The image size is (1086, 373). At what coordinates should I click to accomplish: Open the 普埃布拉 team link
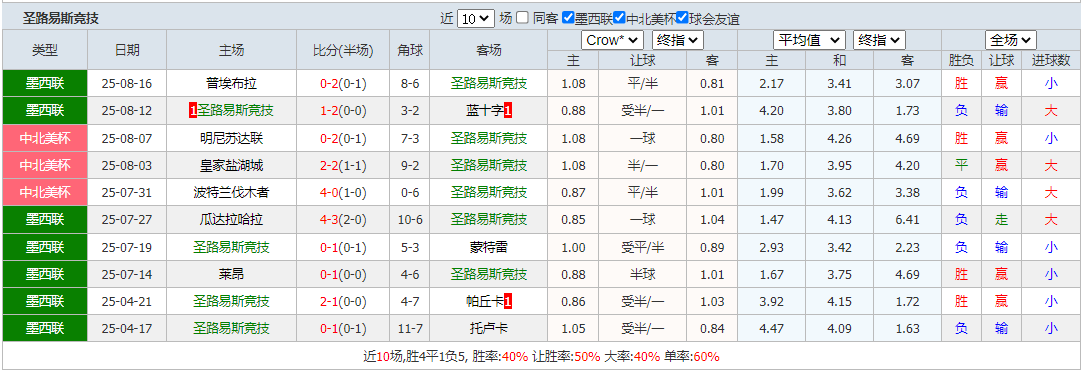231,84
